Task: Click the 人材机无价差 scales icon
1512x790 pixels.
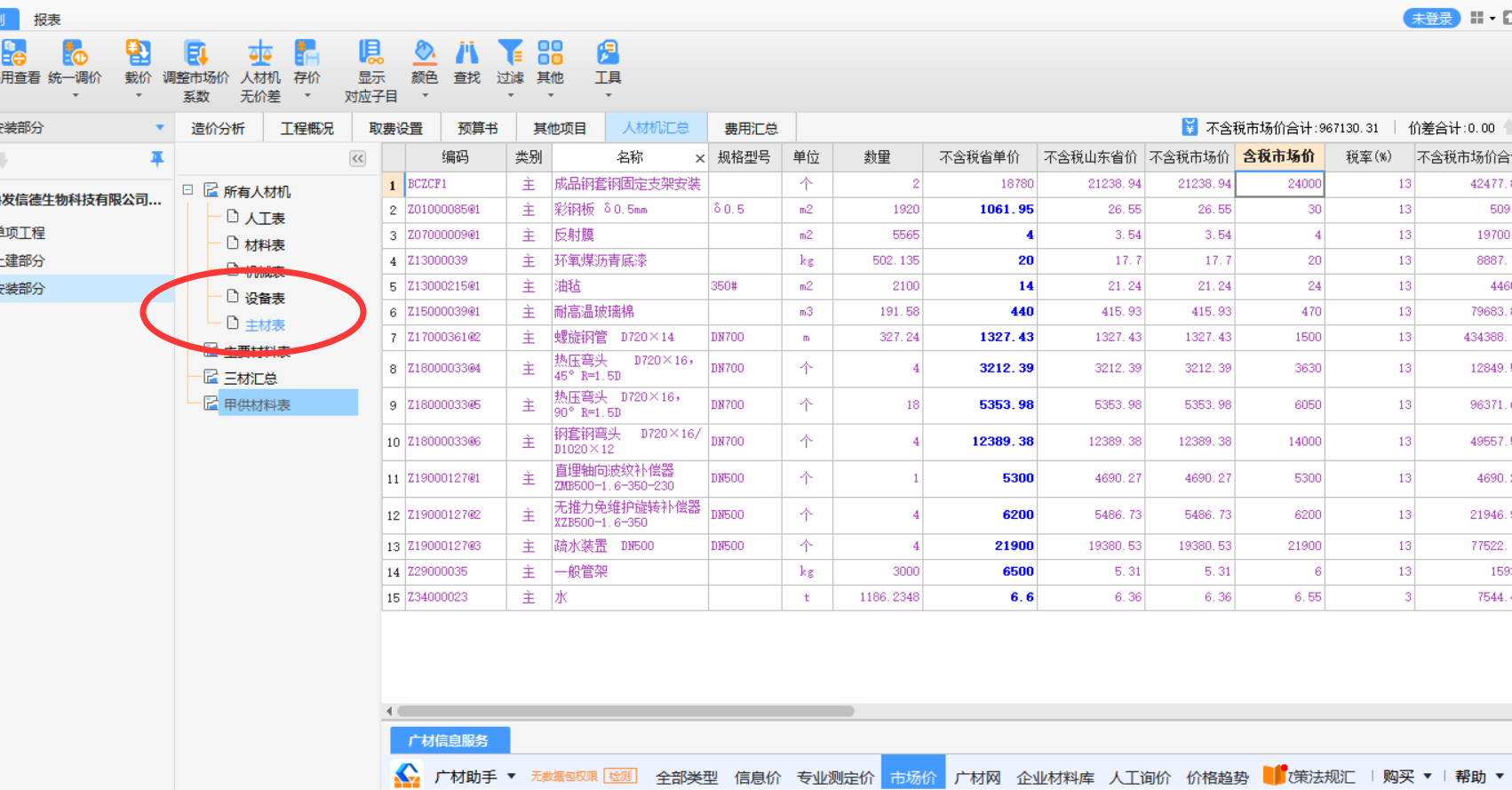Action: pos(259,53)
